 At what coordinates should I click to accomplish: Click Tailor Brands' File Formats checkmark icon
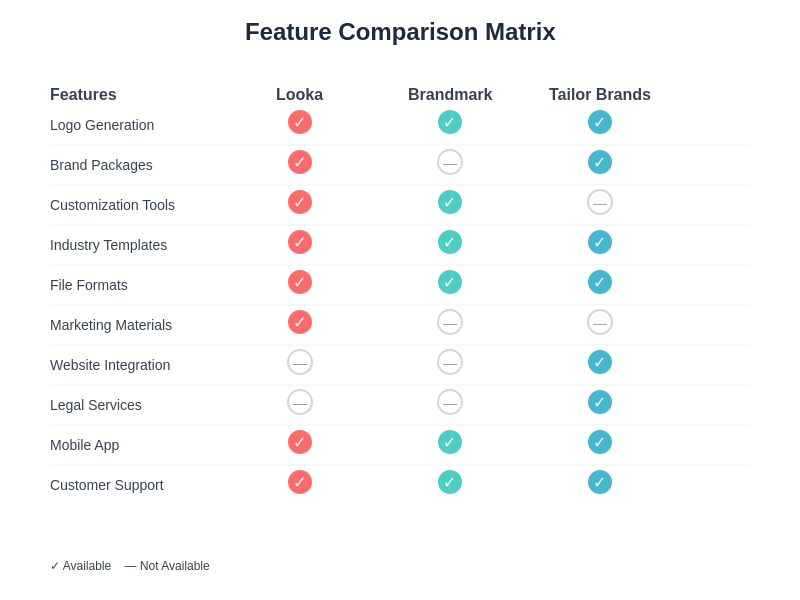[x=600, y=282]
